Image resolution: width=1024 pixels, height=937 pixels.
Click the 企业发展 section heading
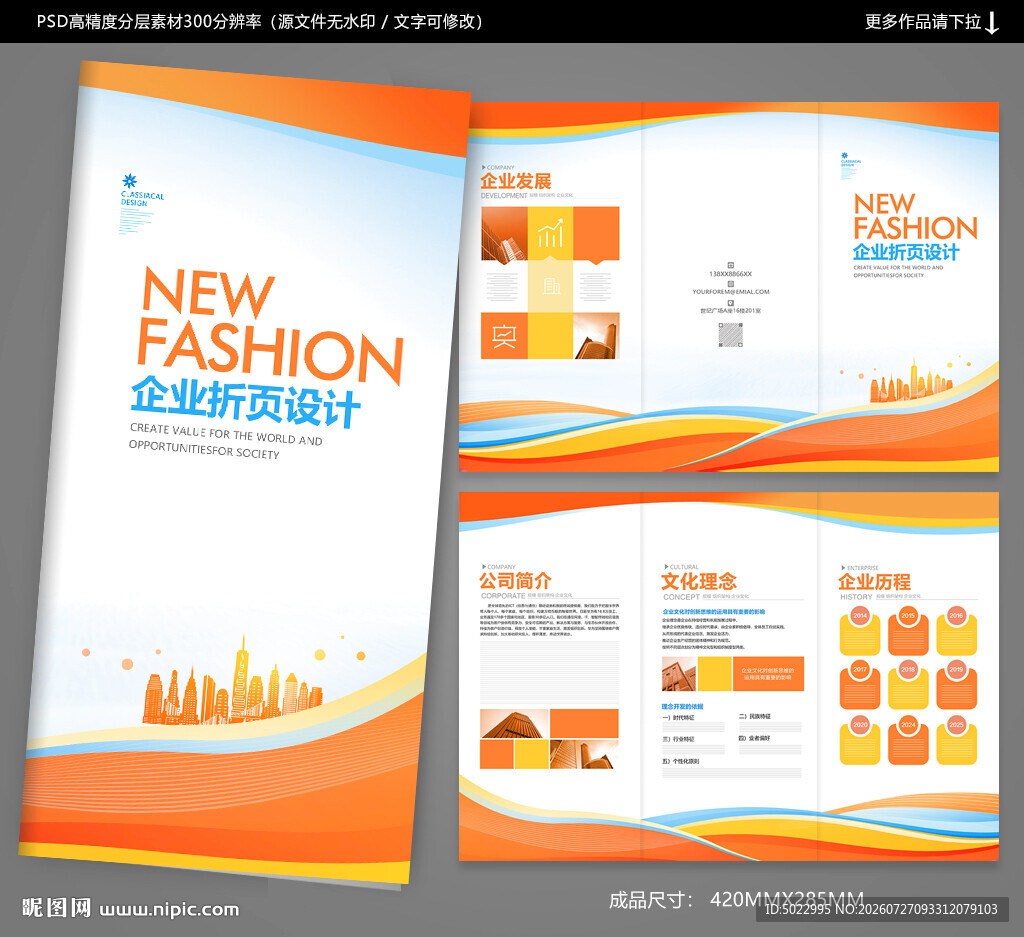pos(516,181)
